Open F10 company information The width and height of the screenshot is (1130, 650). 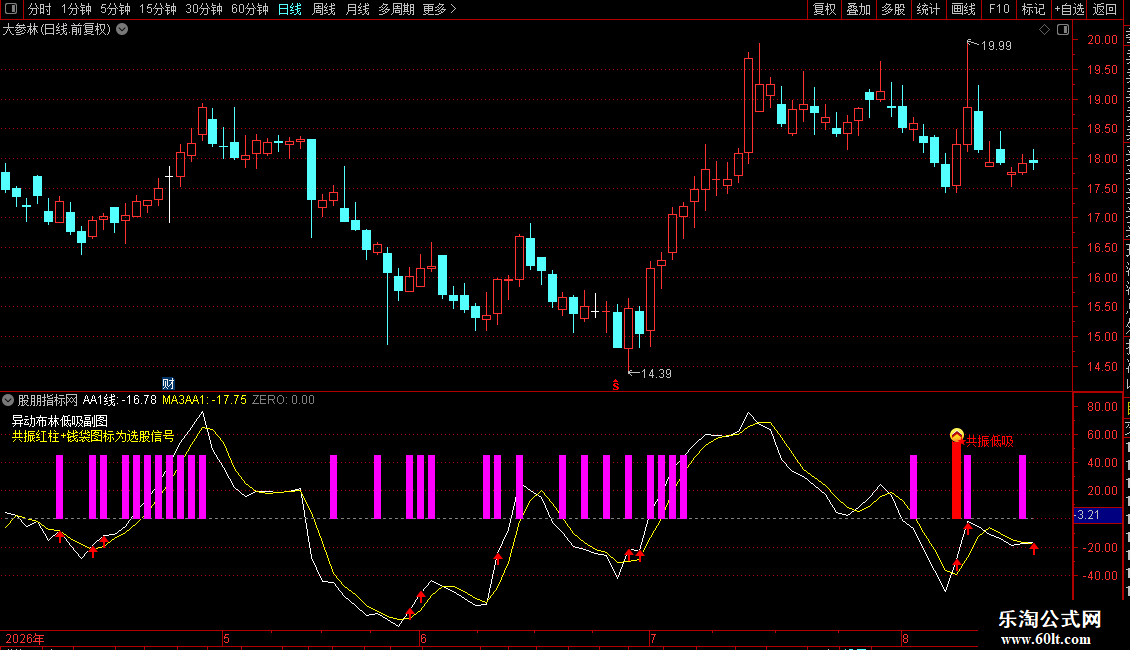(998, 9)
